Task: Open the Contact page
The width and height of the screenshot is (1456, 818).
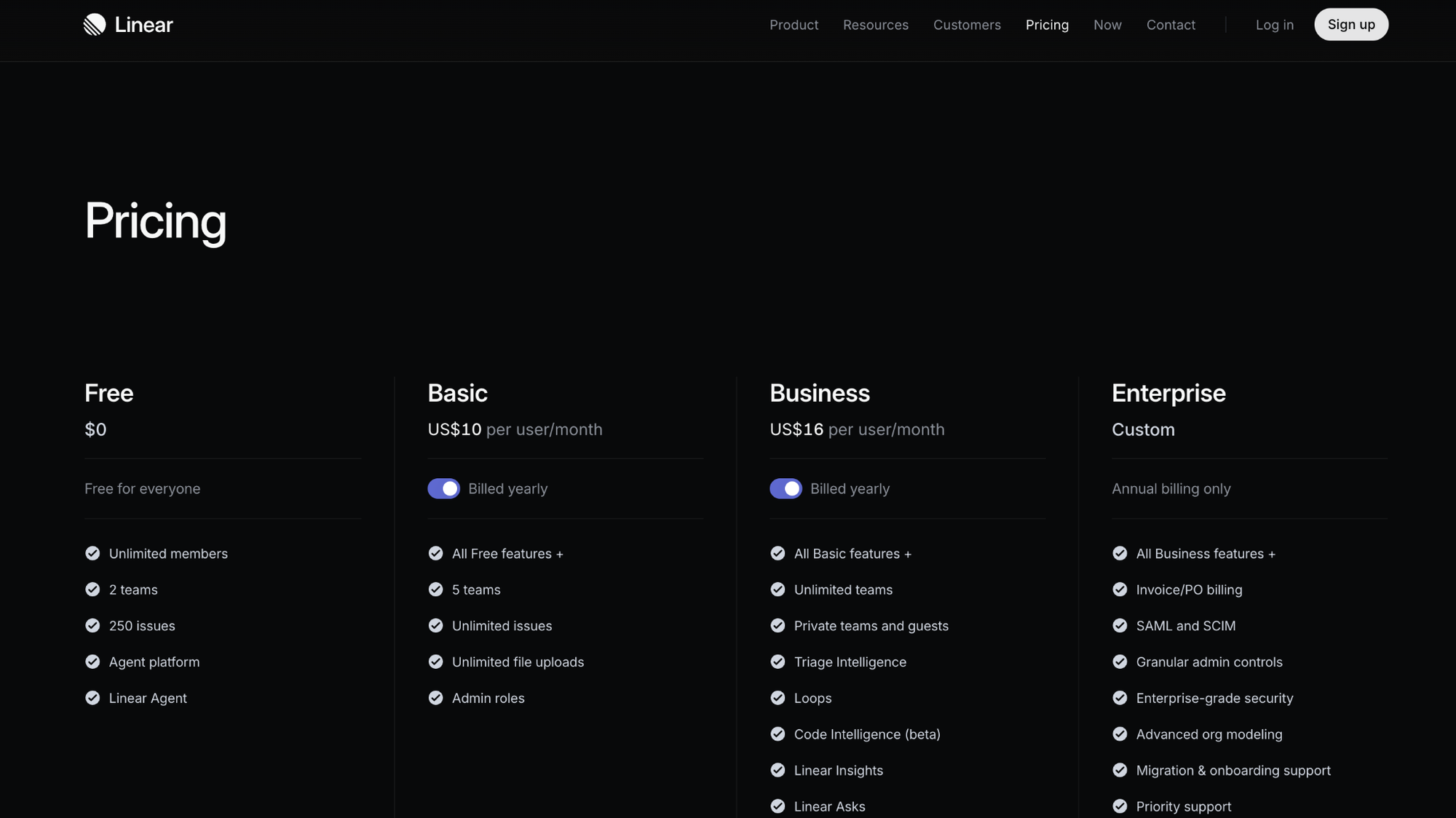Action: point(1171,25)
